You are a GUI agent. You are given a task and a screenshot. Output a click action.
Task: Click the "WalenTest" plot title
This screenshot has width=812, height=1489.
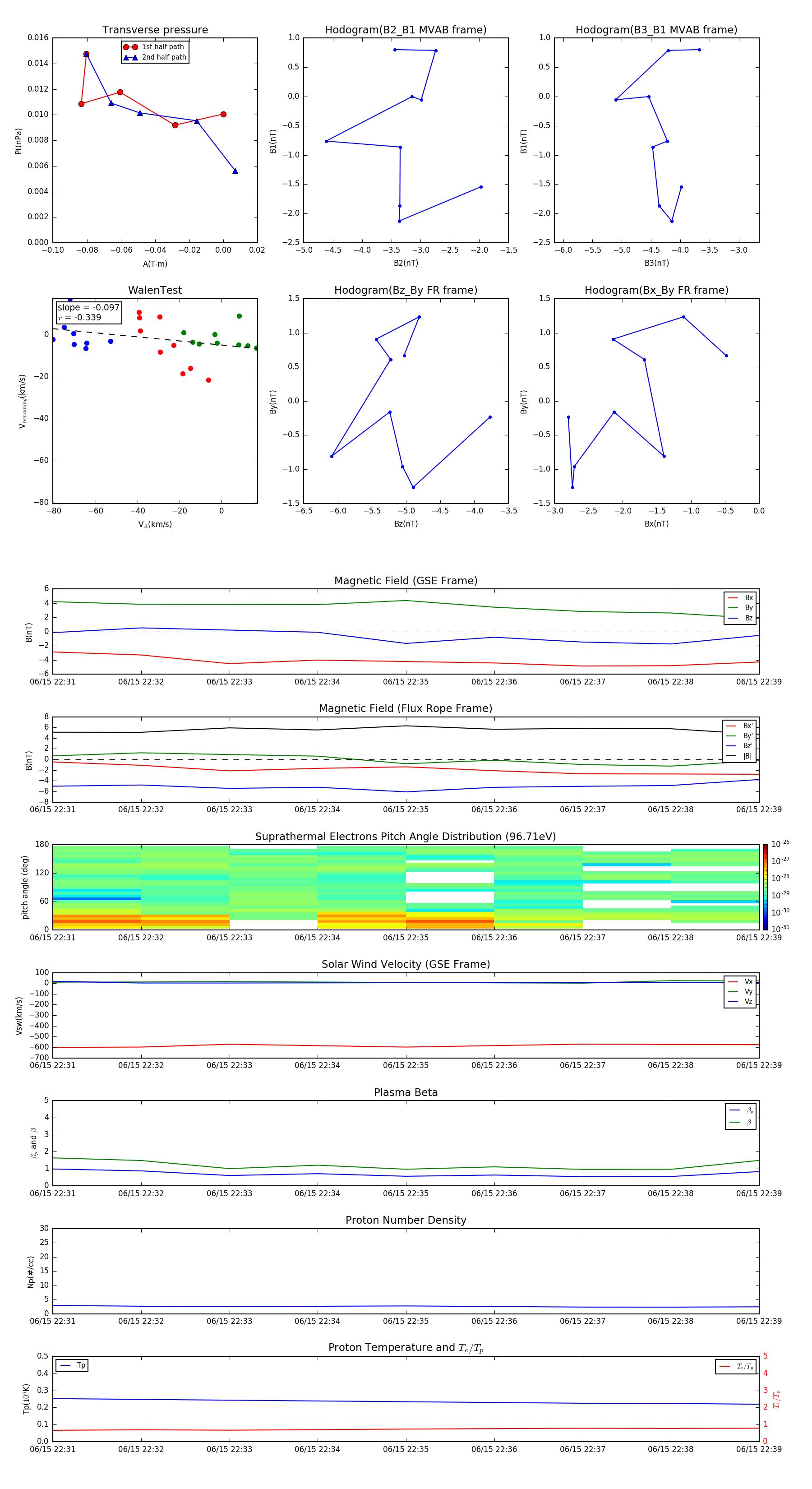pos(155,290)
